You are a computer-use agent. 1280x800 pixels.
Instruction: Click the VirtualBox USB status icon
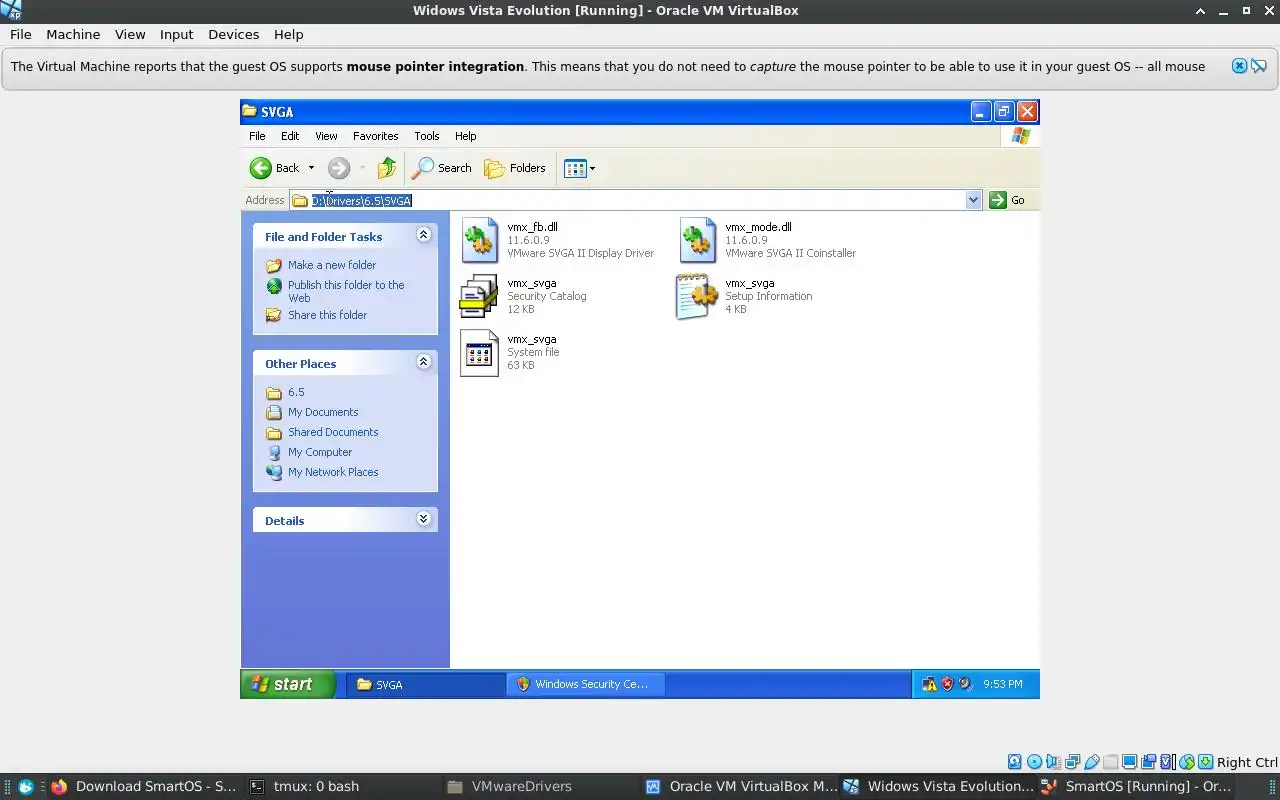point(1092,762)
